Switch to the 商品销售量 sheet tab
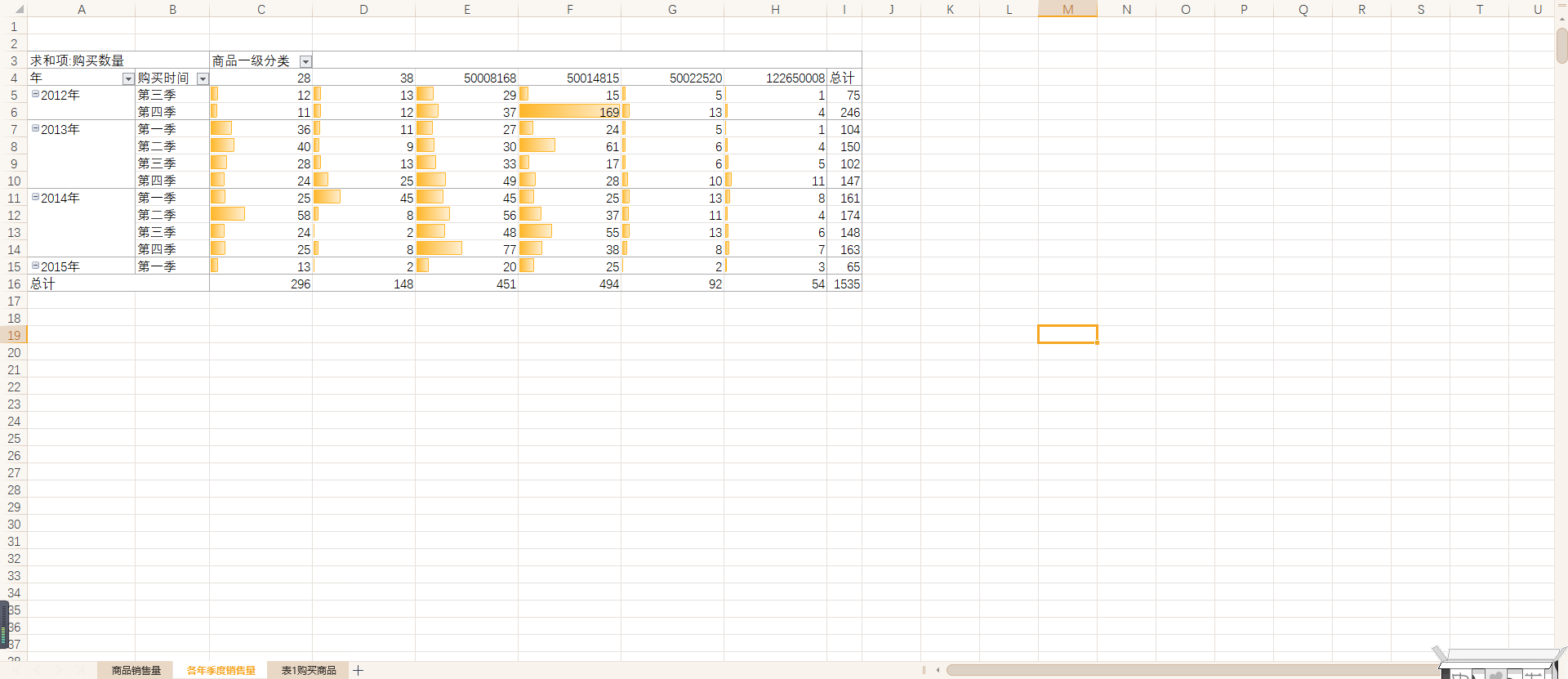This screenshot has height=679, width=1568. click(x=136, y=670)
